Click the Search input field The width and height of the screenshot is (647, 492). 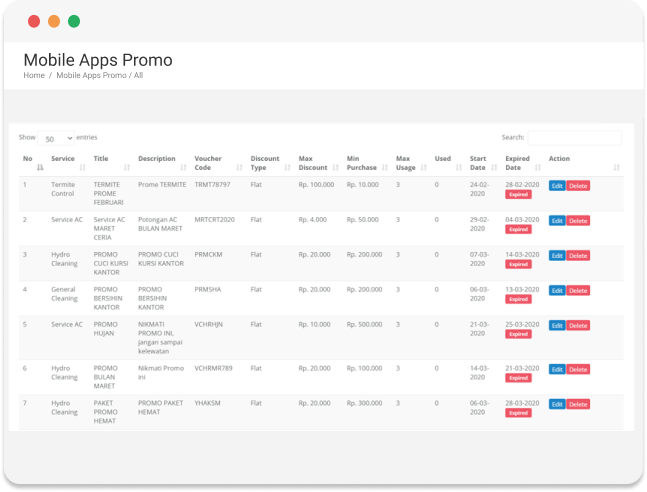[574, 138]
